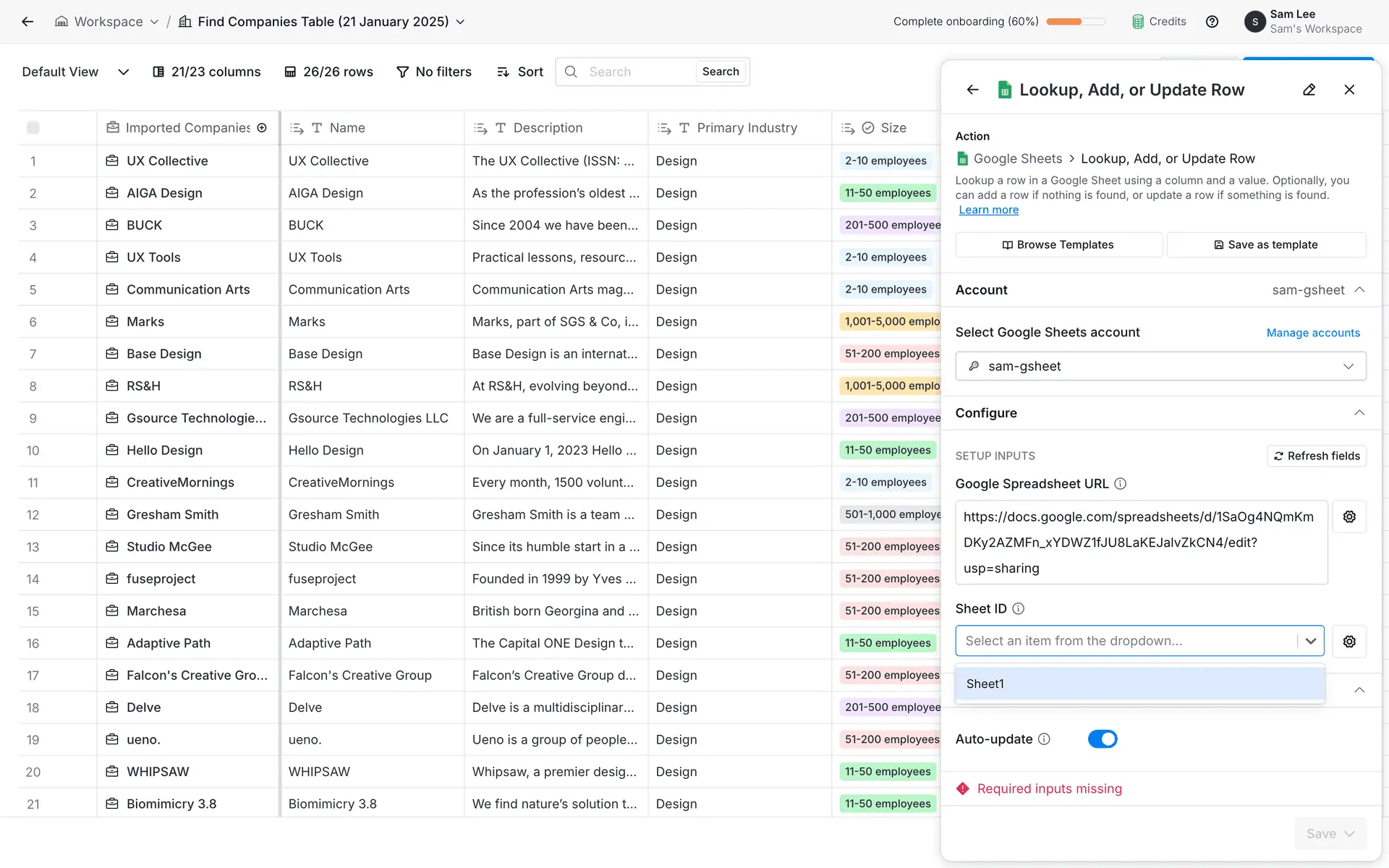Click into the table Search field
This screenshot has height=868, width=1389.
(637, 72)
